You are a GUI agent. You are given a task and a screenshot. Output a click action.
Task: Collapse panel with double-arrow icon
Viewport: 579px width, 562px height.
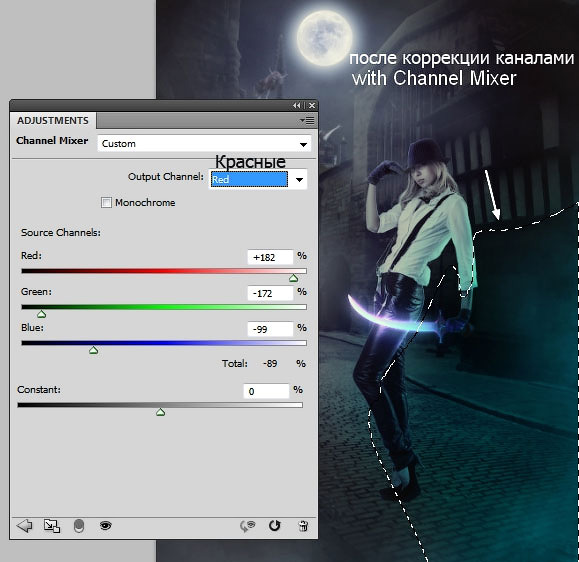pos(297,106)
